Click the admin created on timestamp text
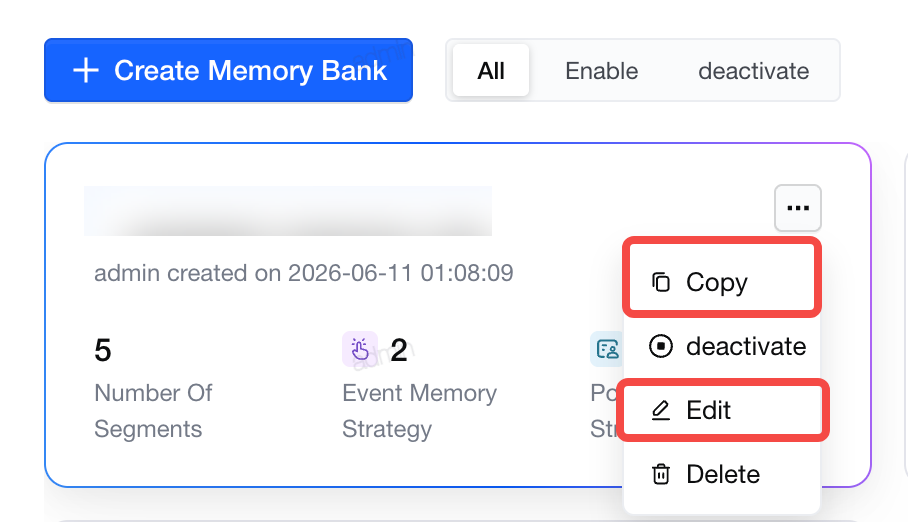 [303, 273]
